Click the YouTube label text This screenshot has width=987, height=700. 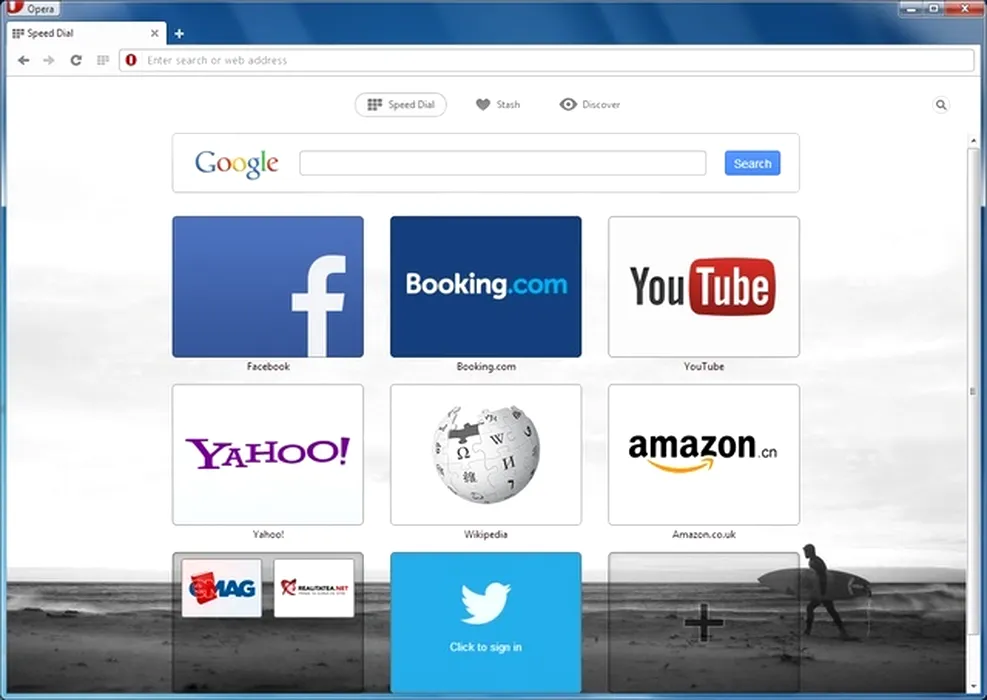pyautogui.click(x=704, y=366)
